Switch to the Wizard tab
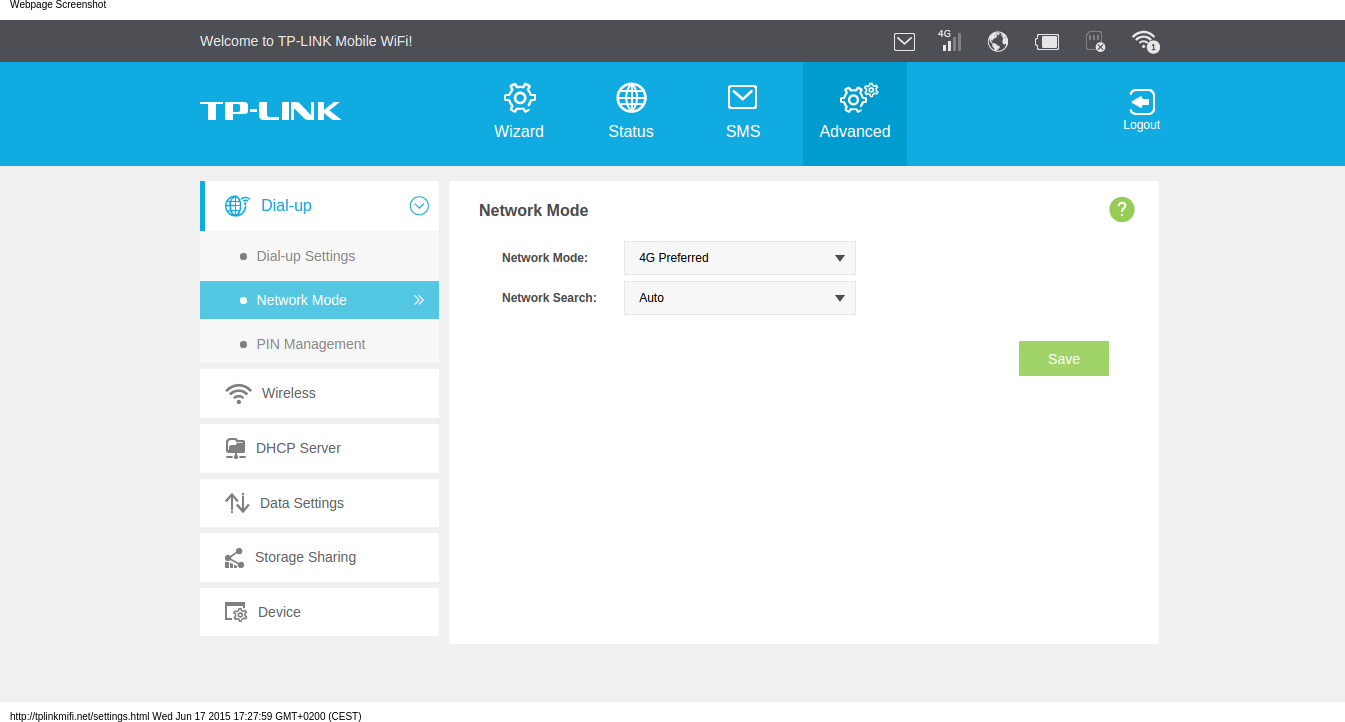The image size is (1345, 722). pyautogui.click(x=519, y=112)
